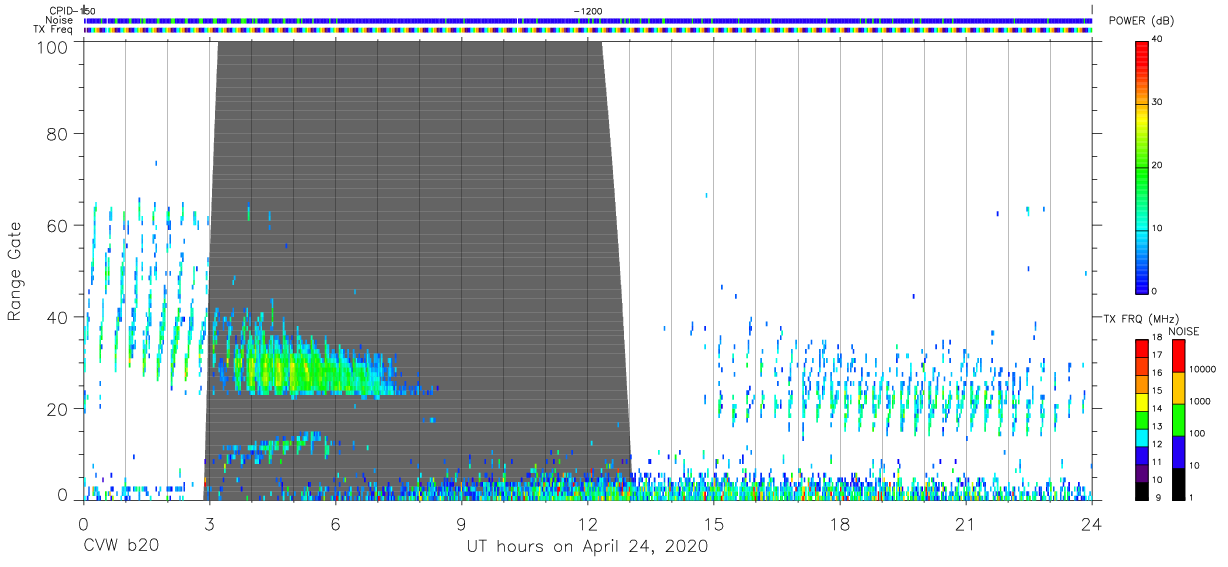Click the 14 label on TX FRQ legend
The height and width of the screenshot is (567, 1228).
click(x=1157, y=410)
